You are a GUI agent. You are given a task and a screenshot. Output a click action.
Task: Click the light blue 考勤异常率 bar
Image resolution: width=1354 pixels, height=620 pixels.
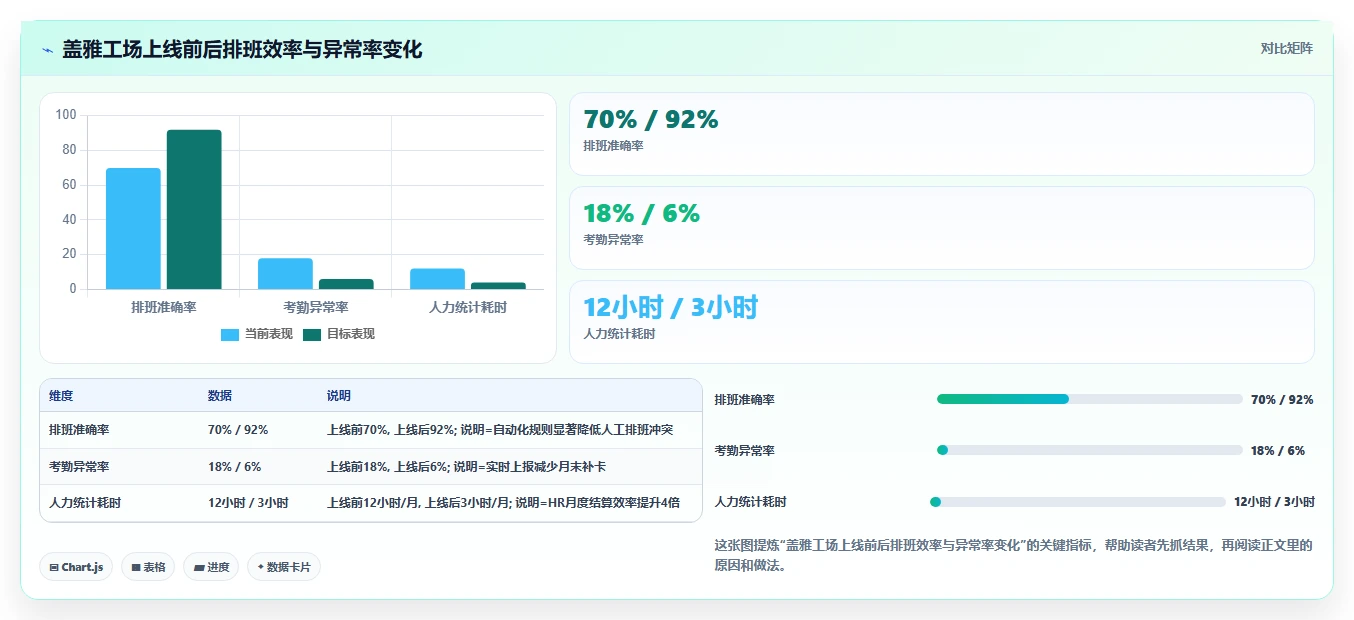(285, 274)
